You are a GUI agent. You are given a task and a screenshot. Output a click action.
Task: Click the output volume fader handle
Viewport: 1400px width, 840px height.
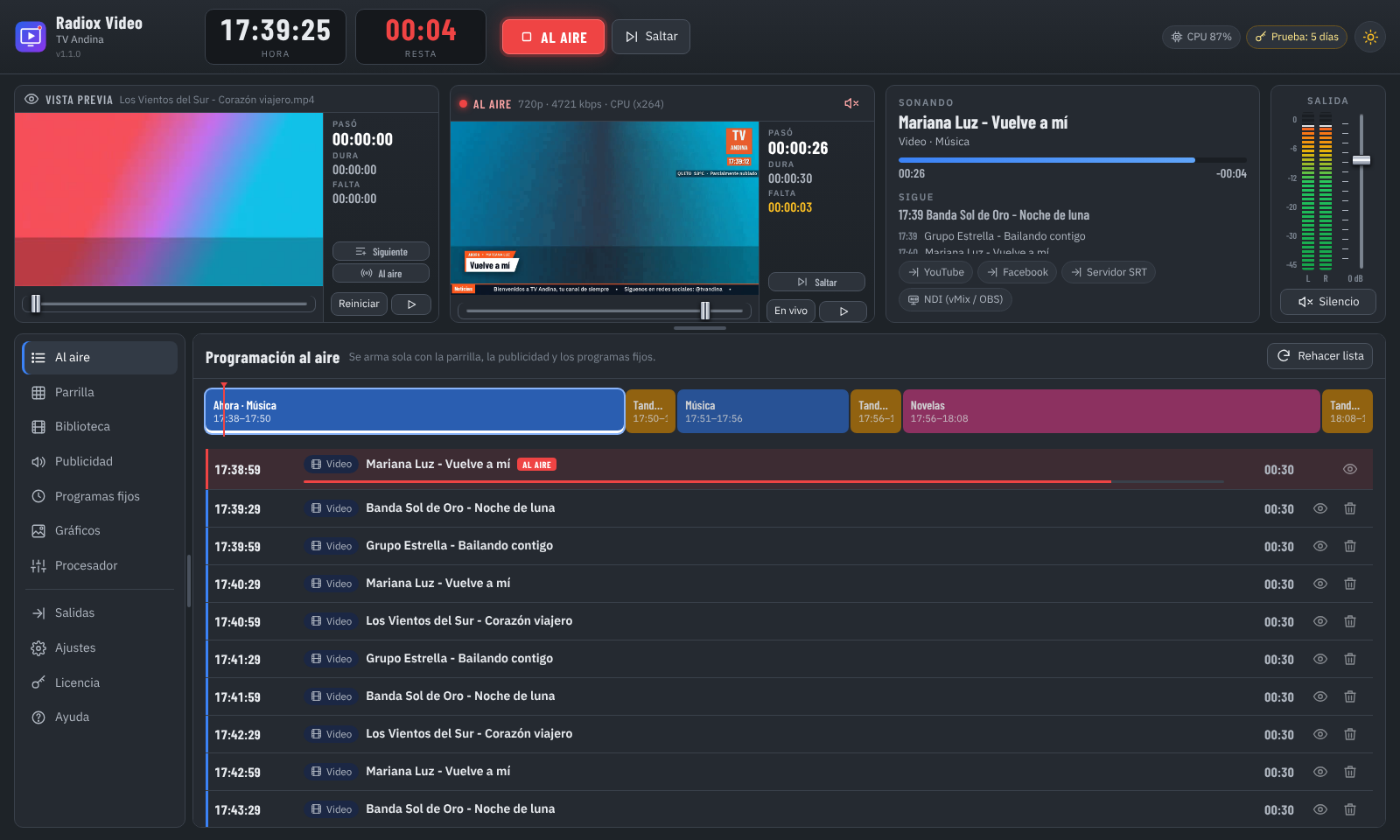tap(1361, 160)
